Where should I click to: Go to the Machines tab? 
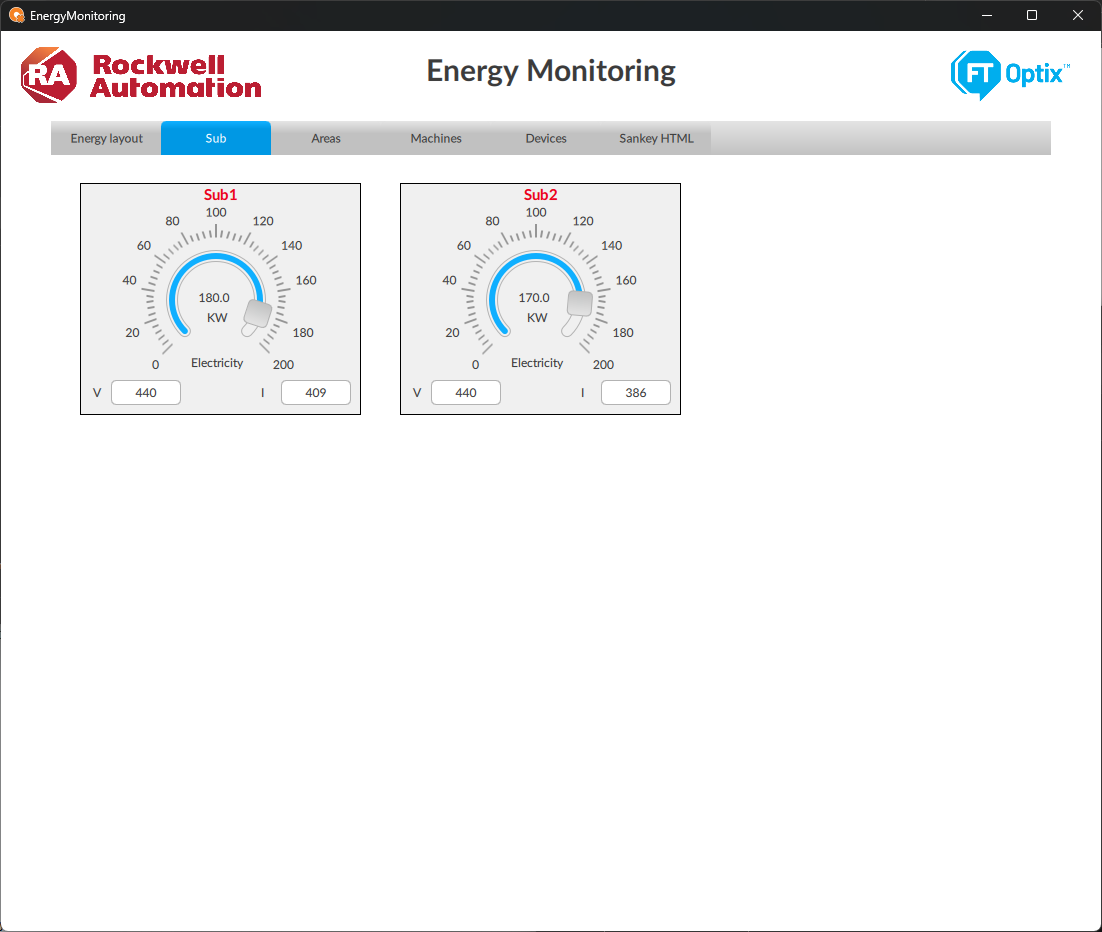pos(436,138)
